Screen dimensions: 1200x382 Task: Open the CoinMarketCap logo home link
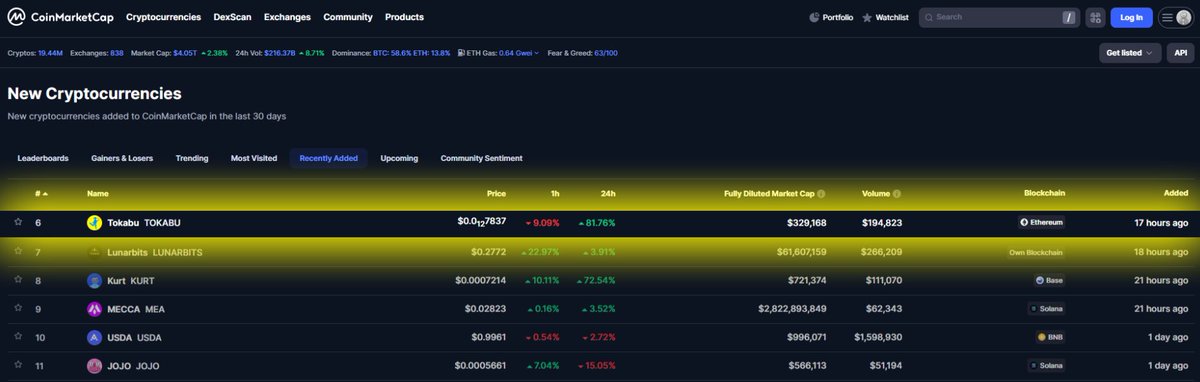pos(60,17)
